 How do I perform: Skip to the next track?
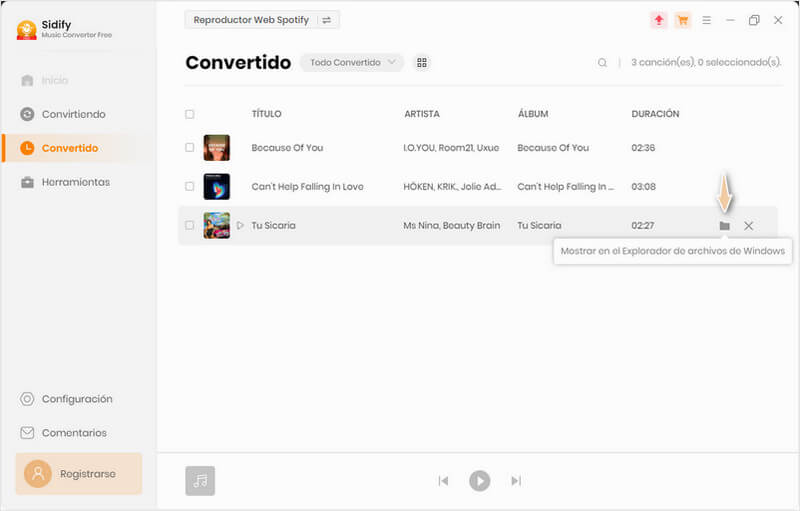(x=516, y=481)
